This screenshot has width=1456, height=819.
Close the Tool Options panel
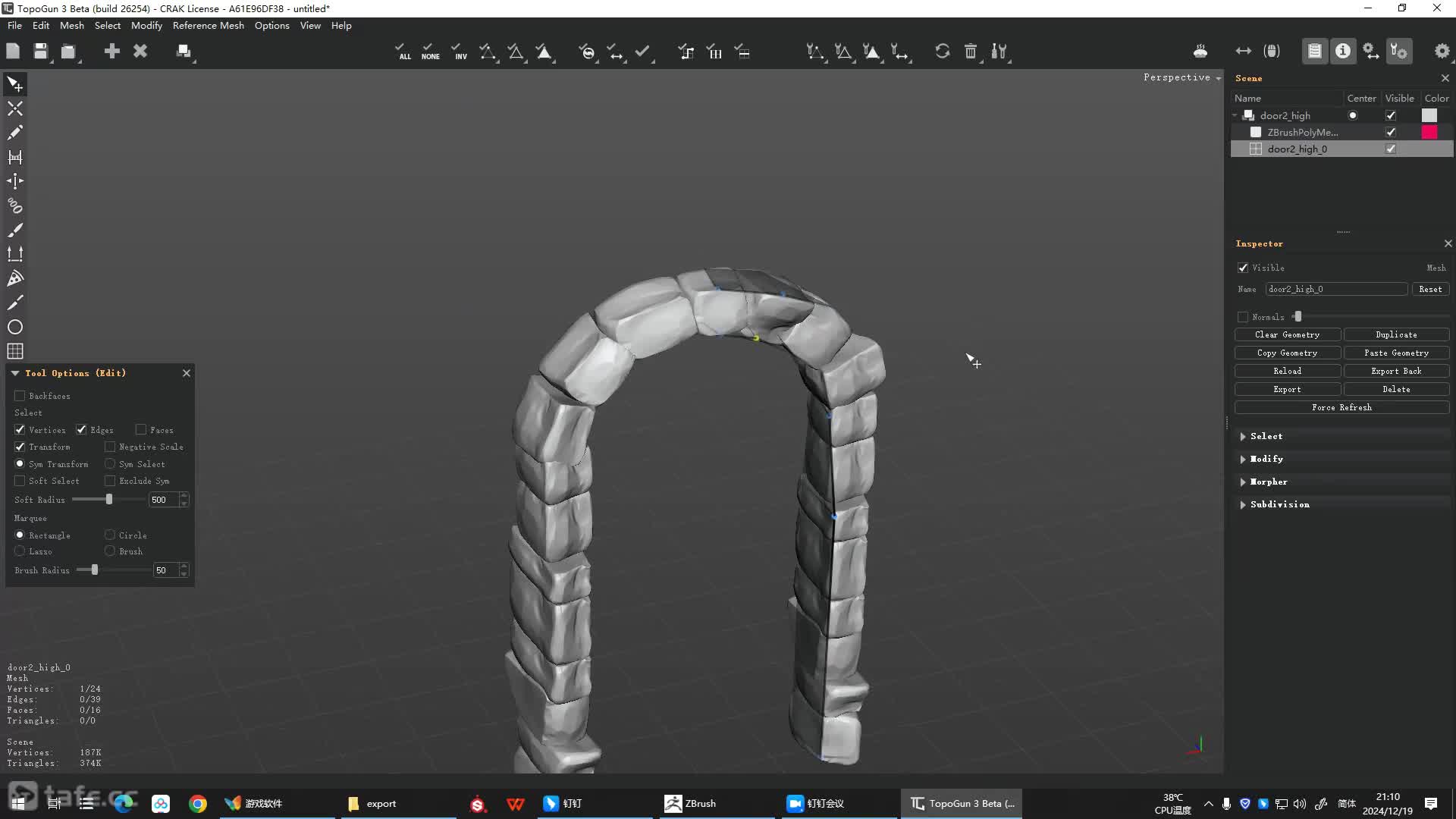187,373
